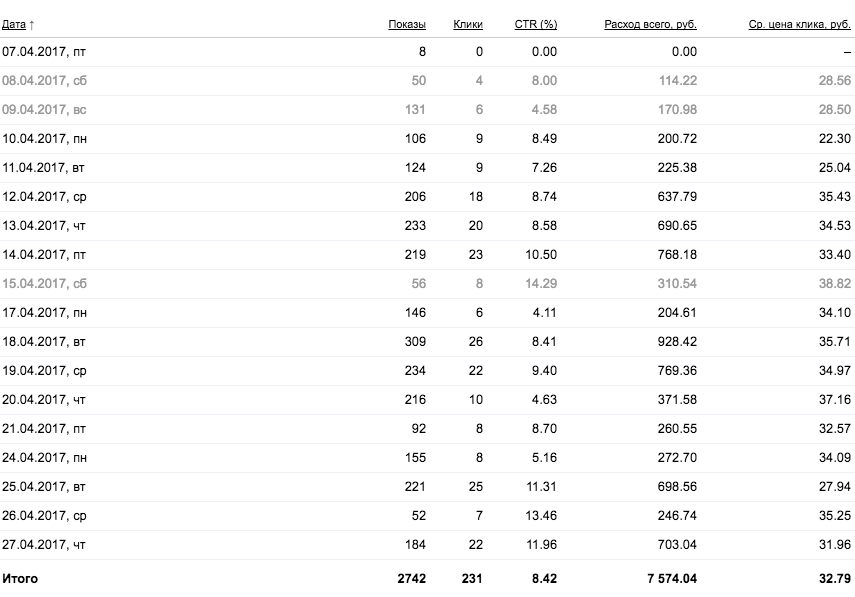Sort by Расход всего, руб. header
The image size is (855, 597).
pos(651,25)
